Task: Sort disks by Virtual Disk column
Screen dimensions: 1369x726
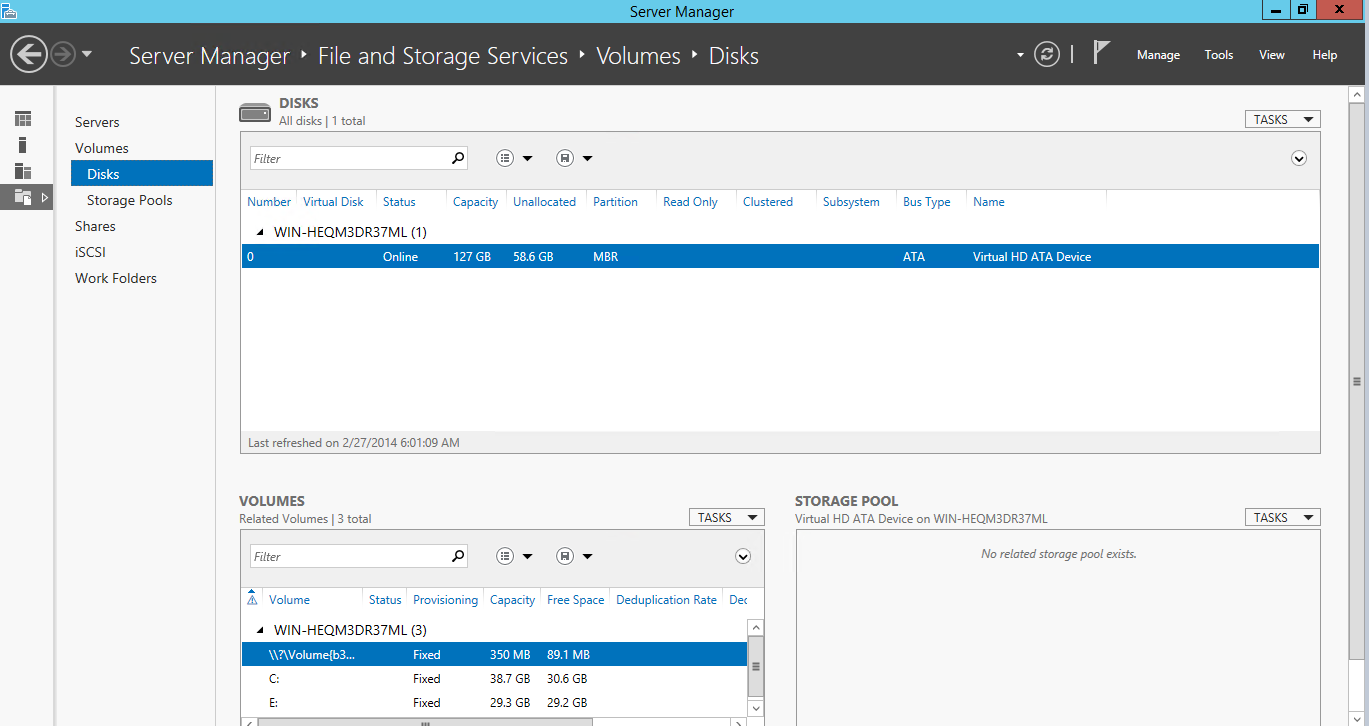Action: pyautogui.click(x=334, y=201)
